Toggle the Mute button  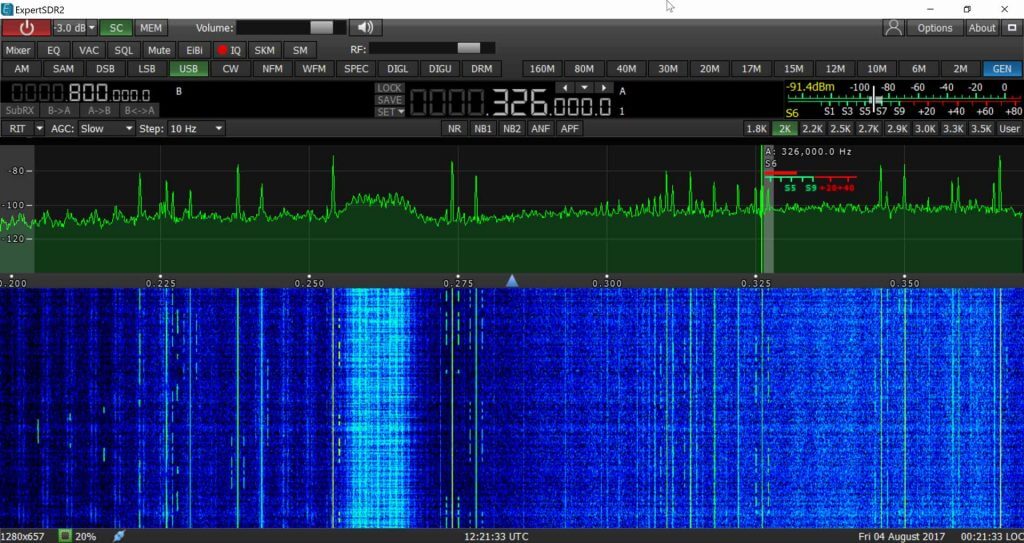tap(159, 49)
